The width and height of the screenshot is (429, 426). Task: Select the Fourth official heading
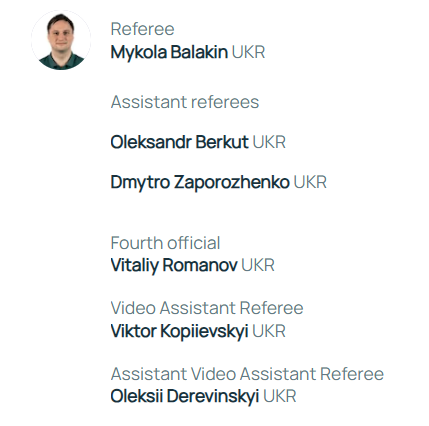pos(165,243)
